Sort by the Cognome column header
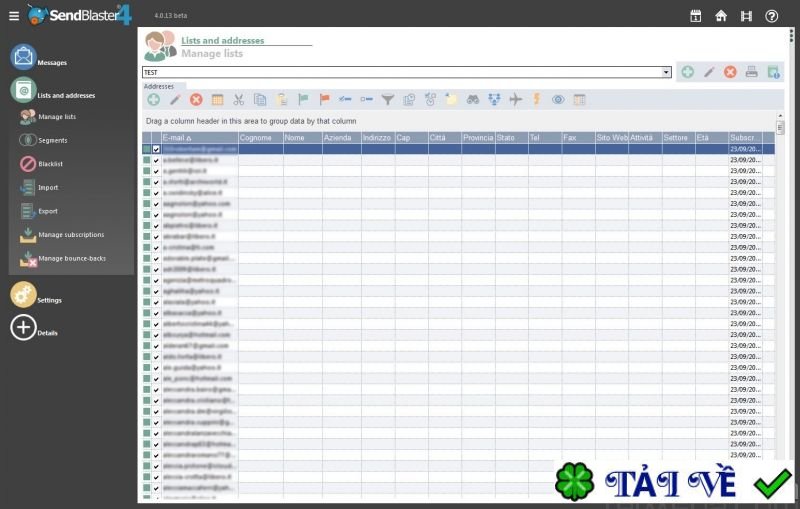This screenshot has height=509, width=800. 261,138
